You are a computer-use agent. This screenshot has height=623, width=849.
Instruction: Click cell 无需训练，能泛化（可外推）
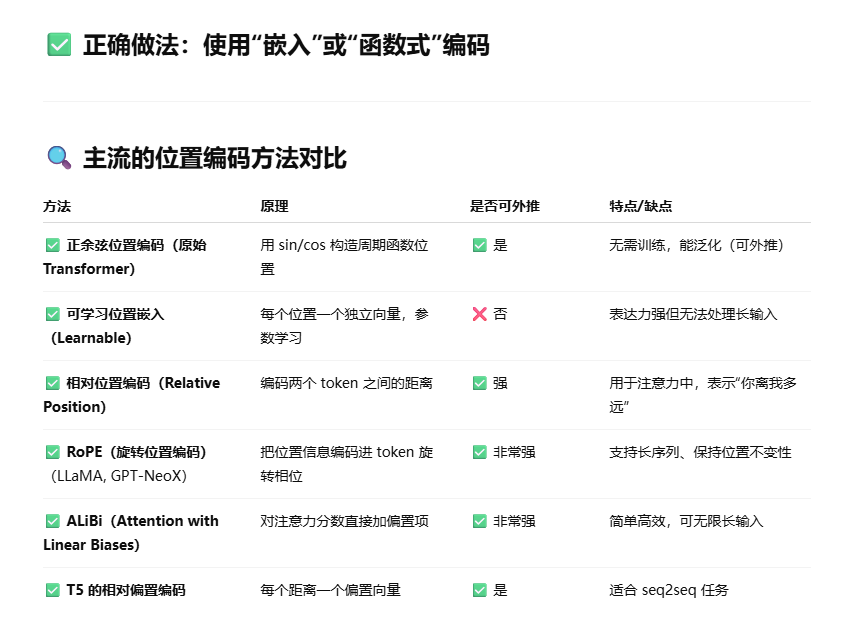(696, 245)
